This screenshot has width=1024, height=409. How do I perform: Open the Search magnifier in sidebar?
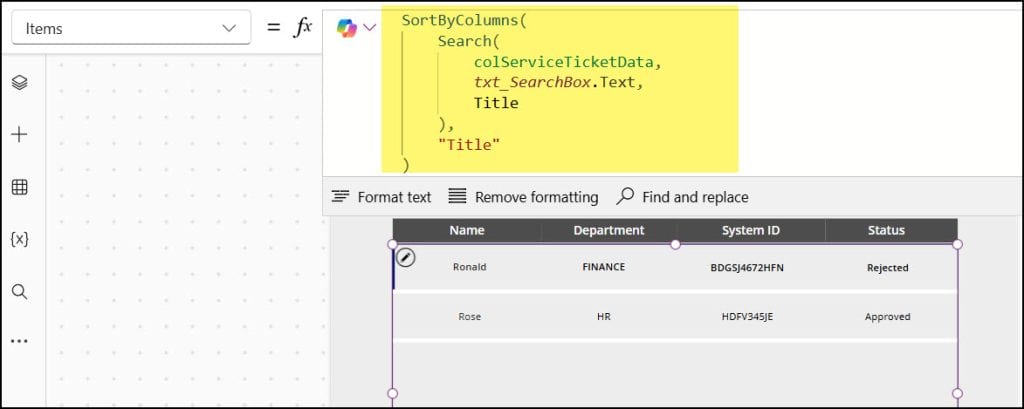pos(20,291)
